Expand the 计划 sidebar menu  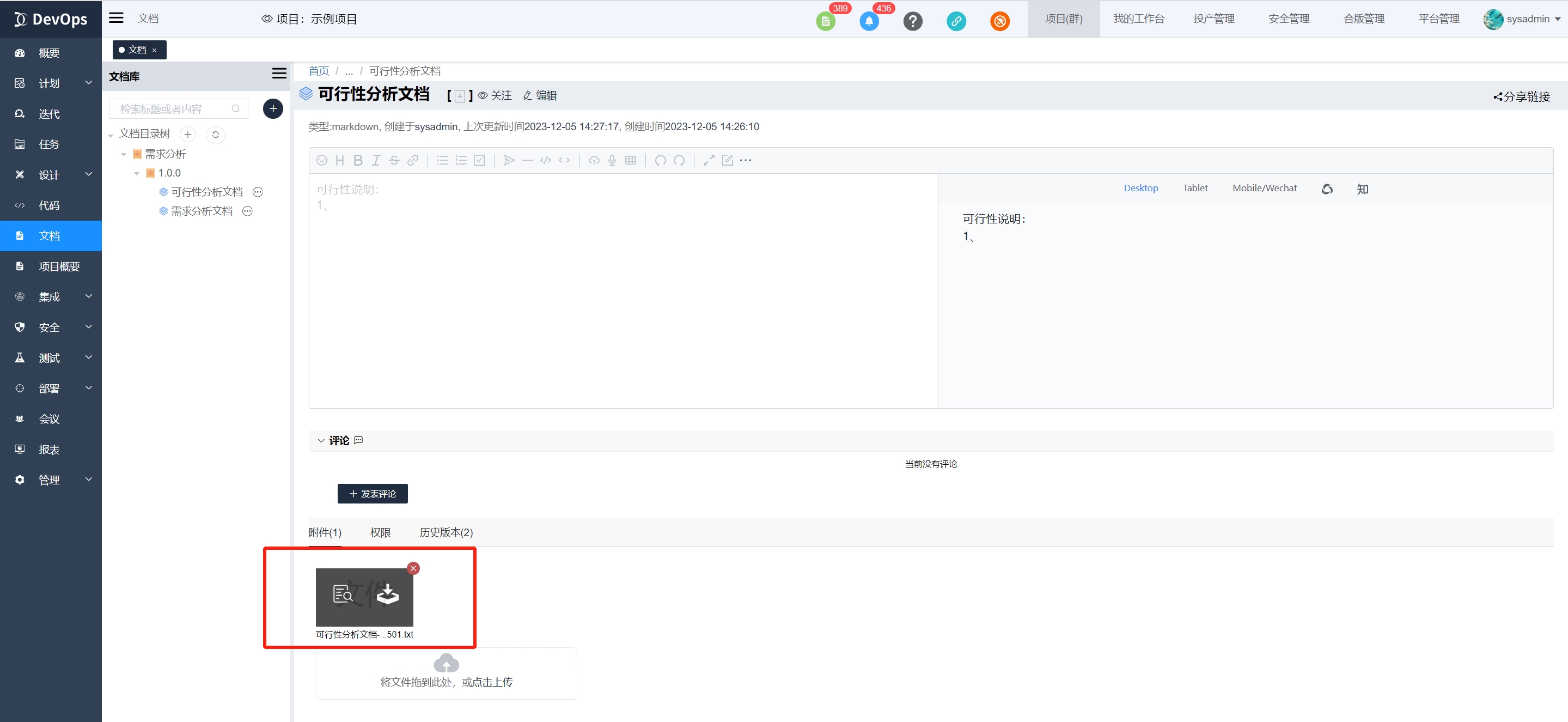(51, 83)
